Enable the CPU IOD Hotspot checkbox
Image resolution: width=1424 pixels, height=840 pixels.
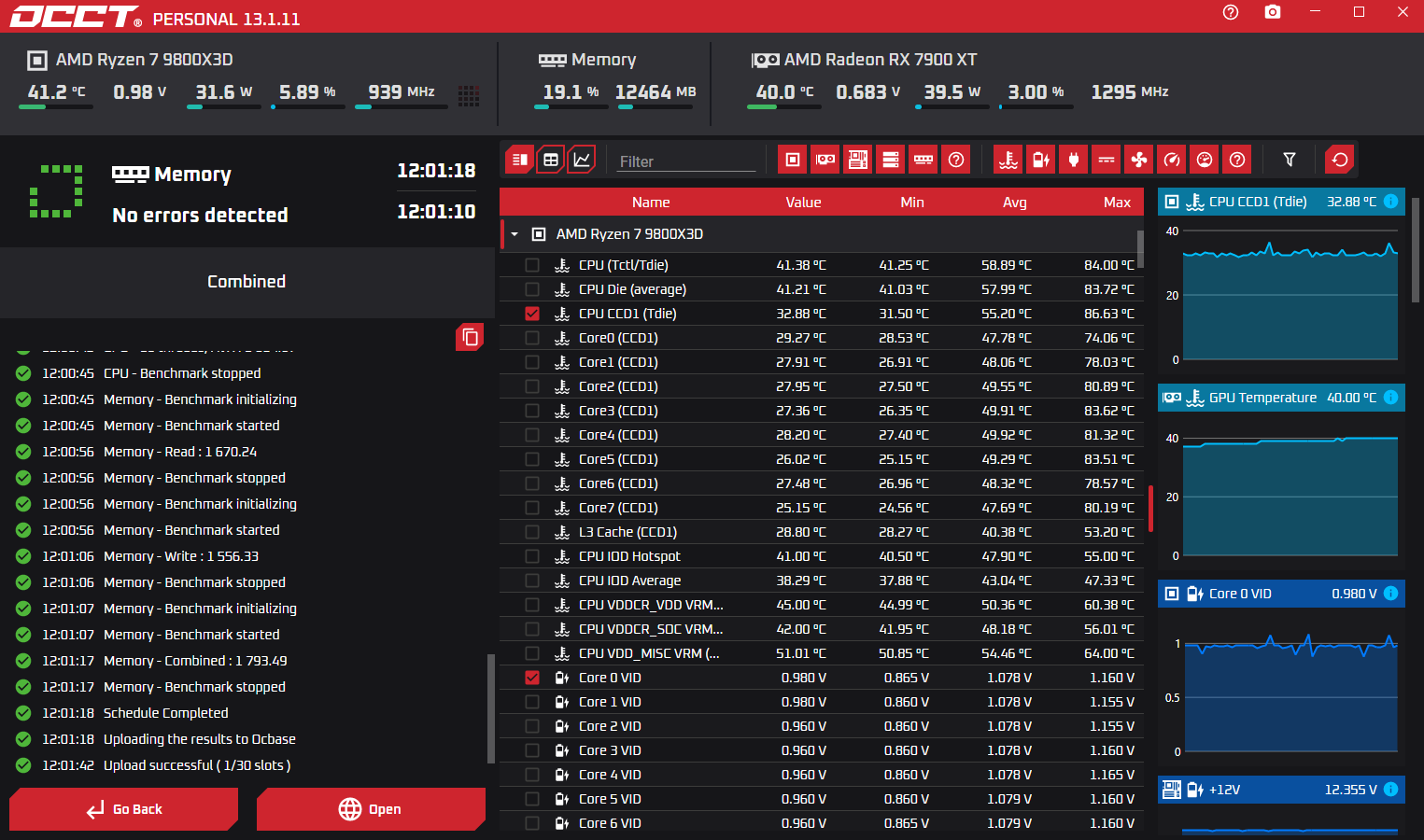(532, 556)
